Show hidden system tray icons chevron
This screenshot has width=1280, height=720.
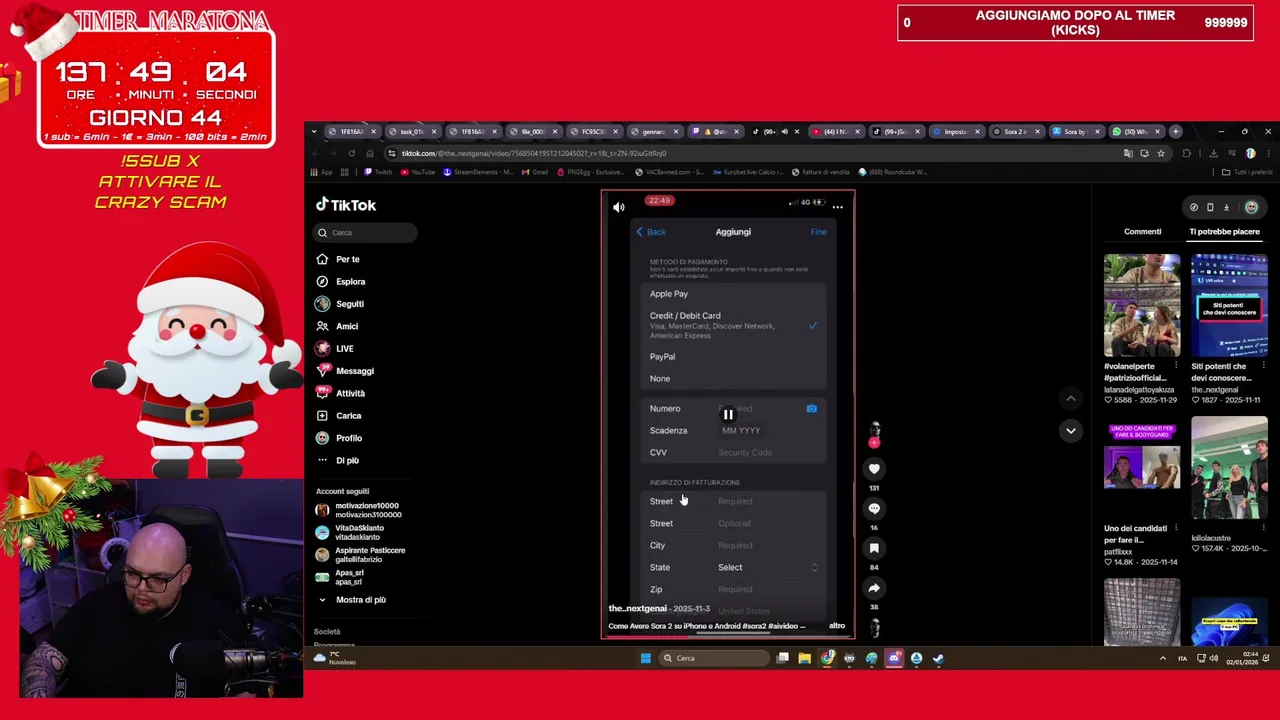(1162, 658)
